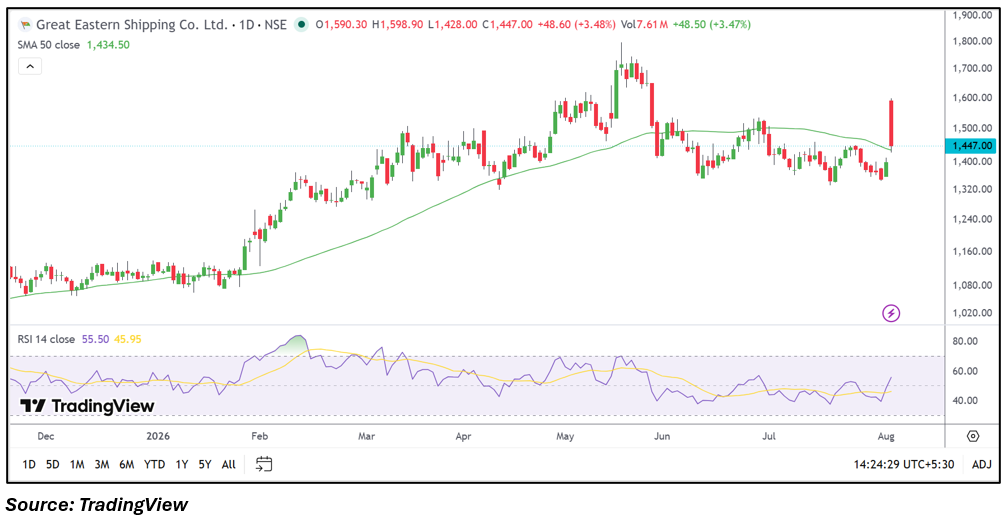The image size is (1008, 518).
Task: Click the Great Eastern Shipping flag logo
Action: pos(25,25)
